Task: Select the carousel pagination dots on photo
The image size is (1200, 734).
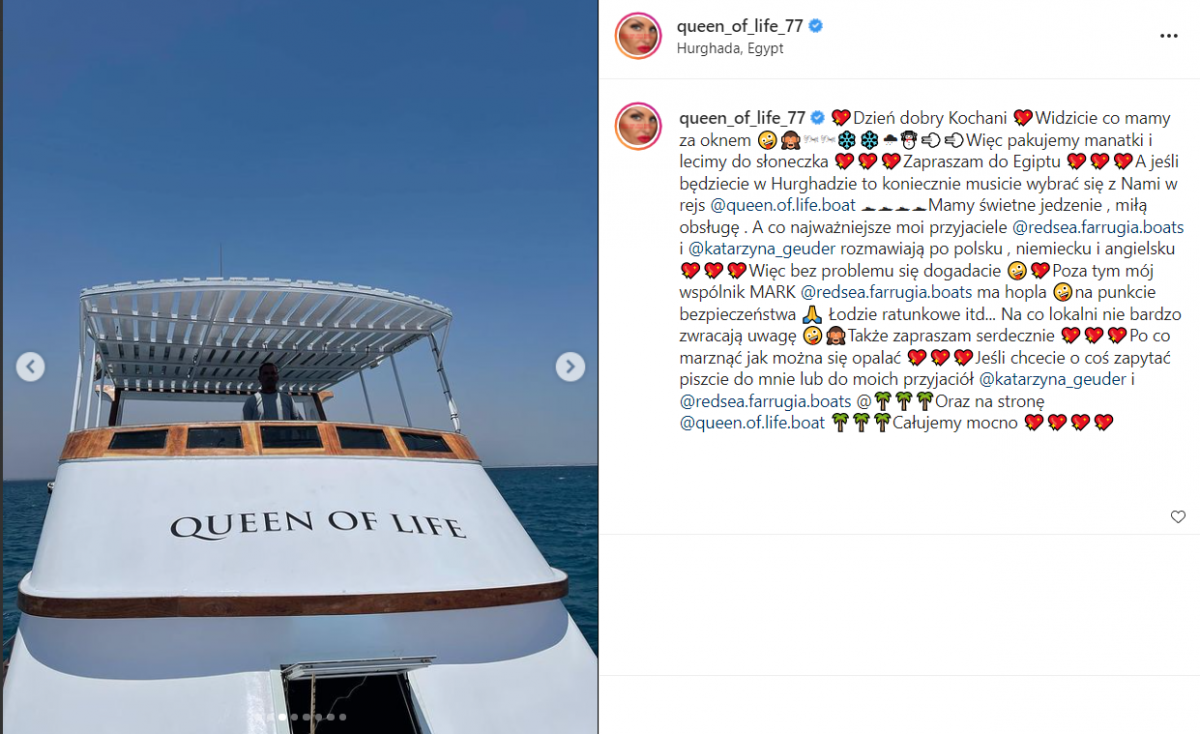Action: [305, 717]
